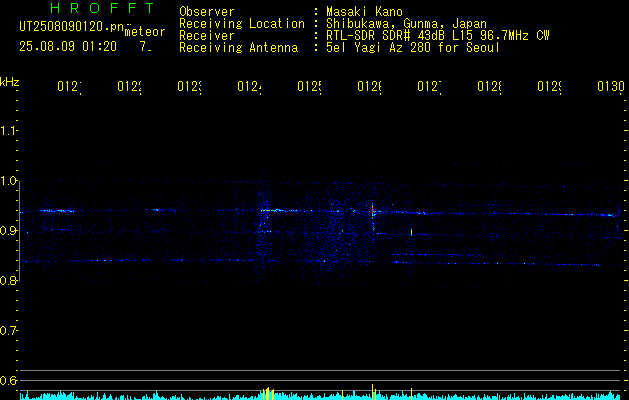The width and height of the screenshot is (629, 400).
Task: Click the "Receiver" label
Action: 207,36
